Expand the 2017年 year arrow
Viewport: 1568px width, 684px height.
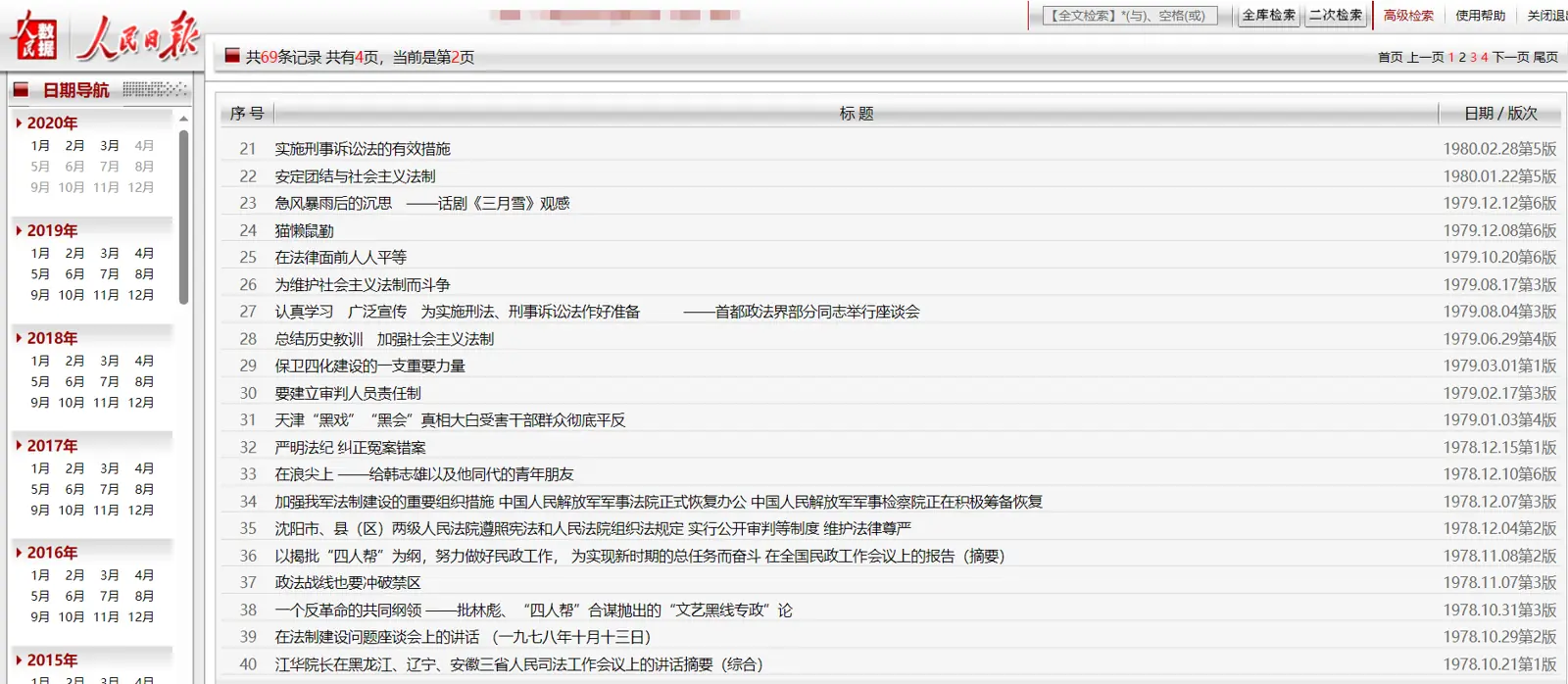click(19, 445)
